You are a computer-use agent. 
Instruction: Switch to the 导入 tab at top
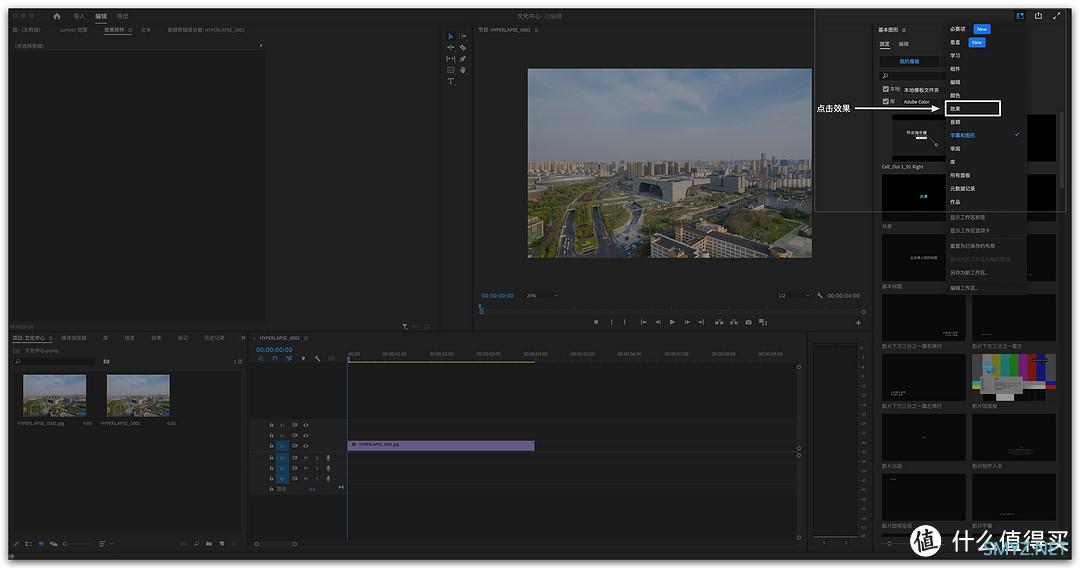[x=79, y=16]
